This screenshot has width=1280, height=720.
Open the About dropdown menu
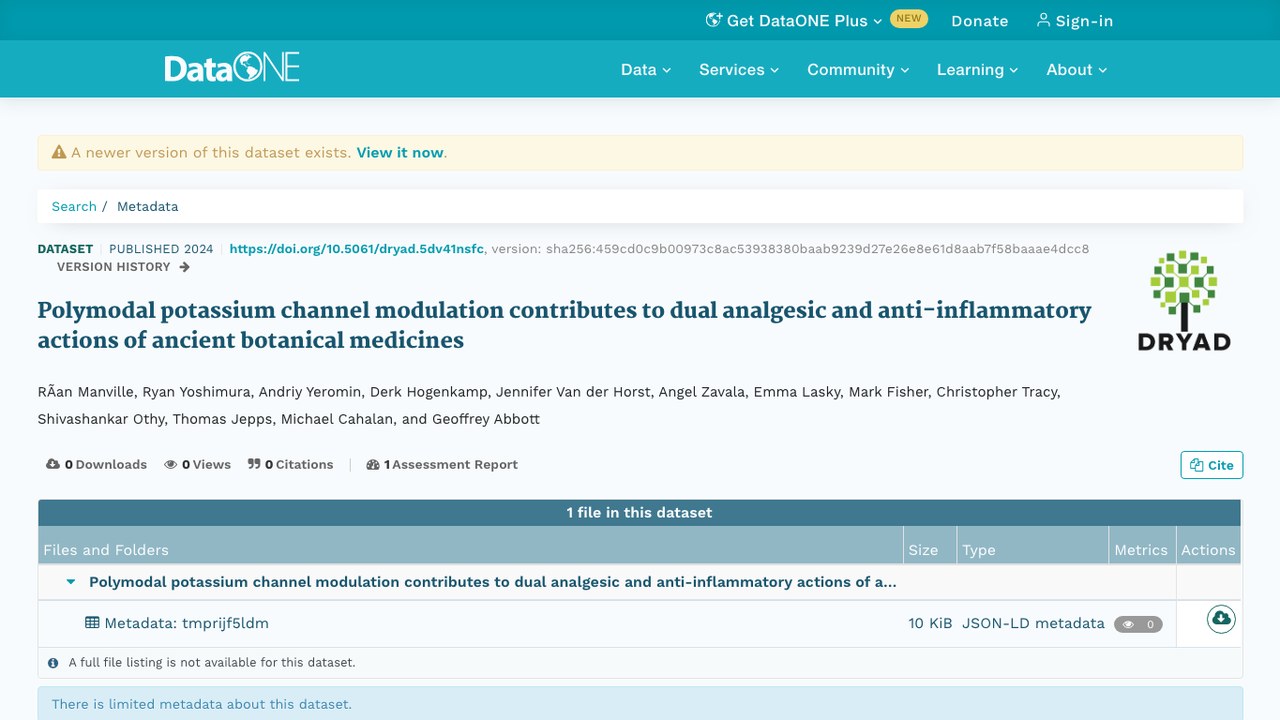[1077, 70]
